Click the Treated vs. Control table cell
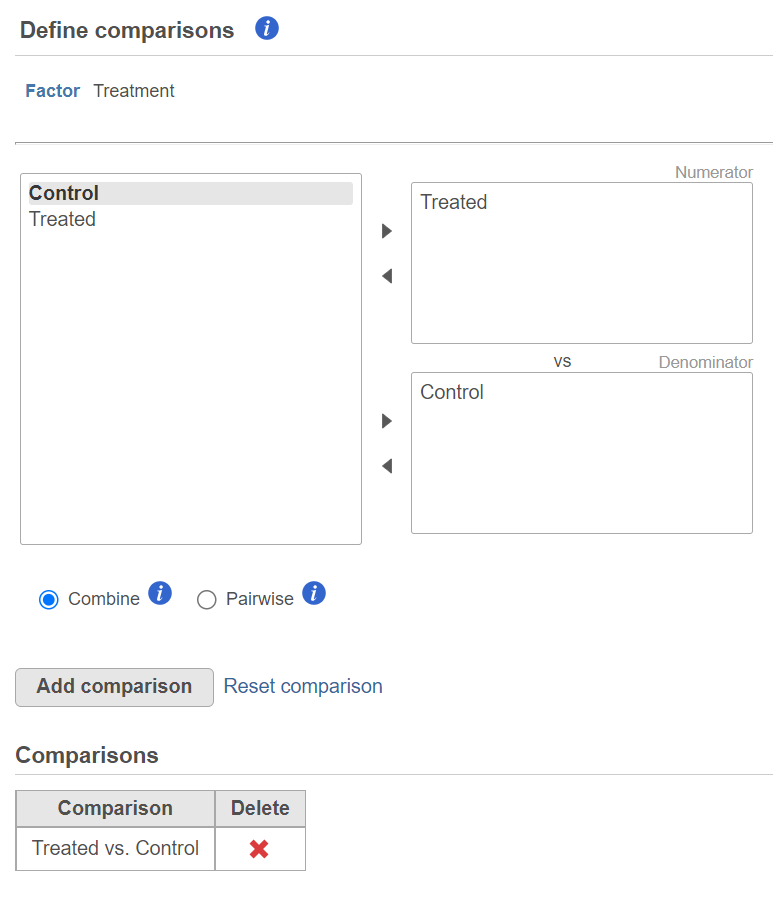This screenshot has height=899, width=773. [115, 848]
